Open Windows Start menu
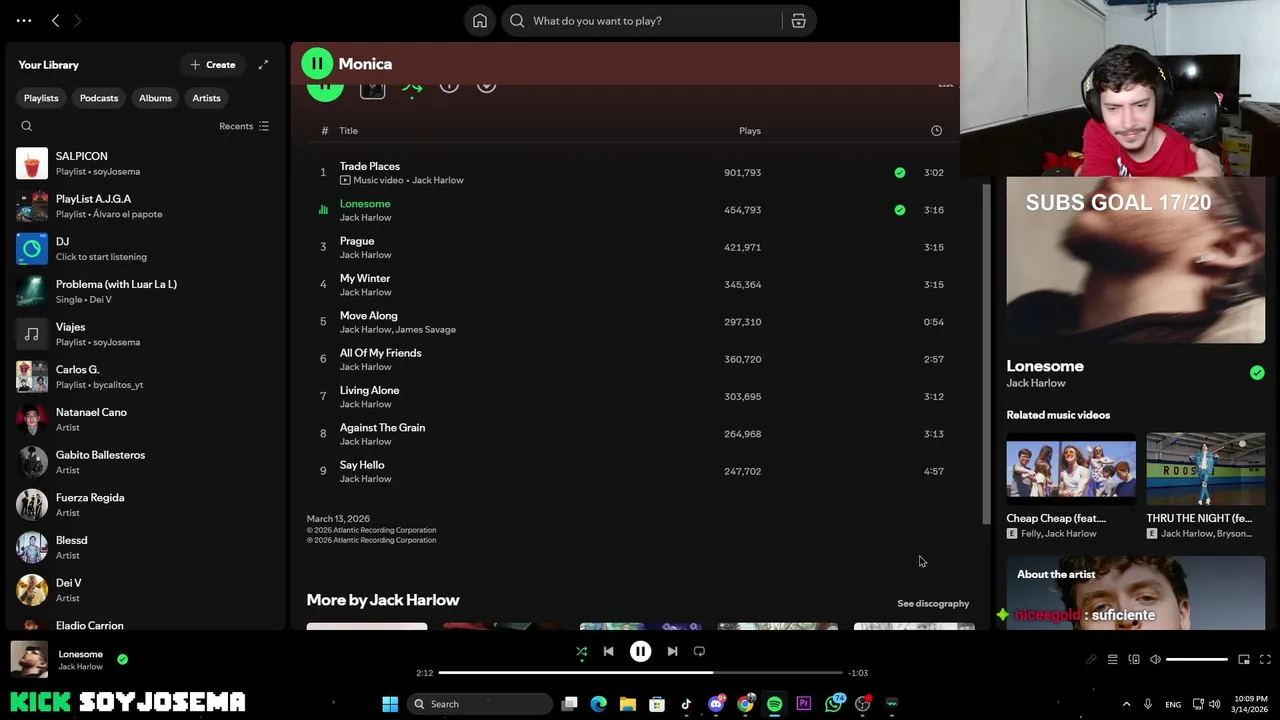Image resolution: width=1280 pixels, height=720 pixels. 390,704
